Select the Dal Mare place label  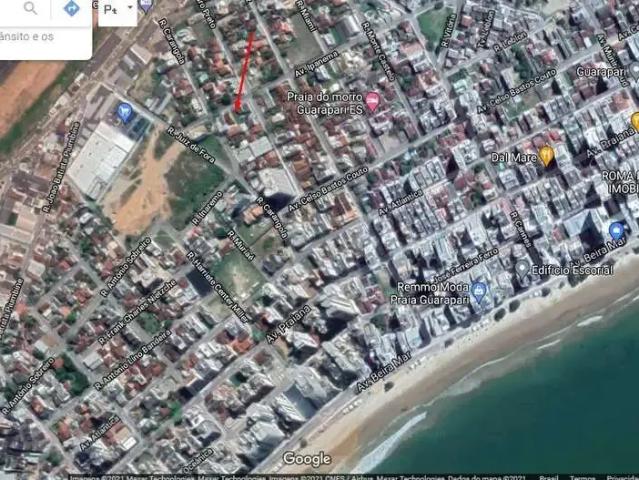click(513, 158)
